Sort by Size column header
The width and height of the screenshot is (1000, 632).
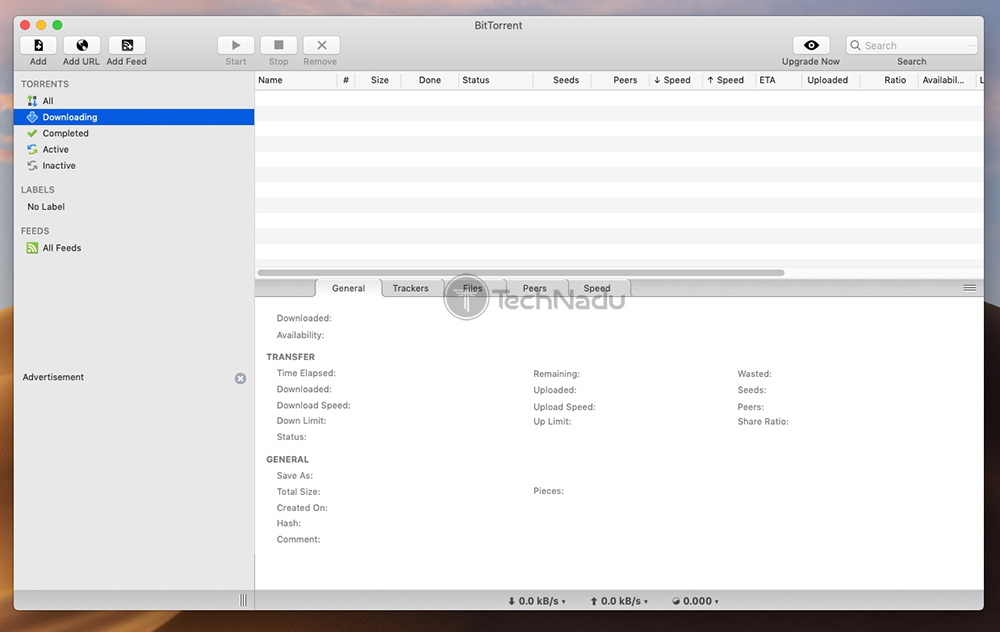click(379, 80)
